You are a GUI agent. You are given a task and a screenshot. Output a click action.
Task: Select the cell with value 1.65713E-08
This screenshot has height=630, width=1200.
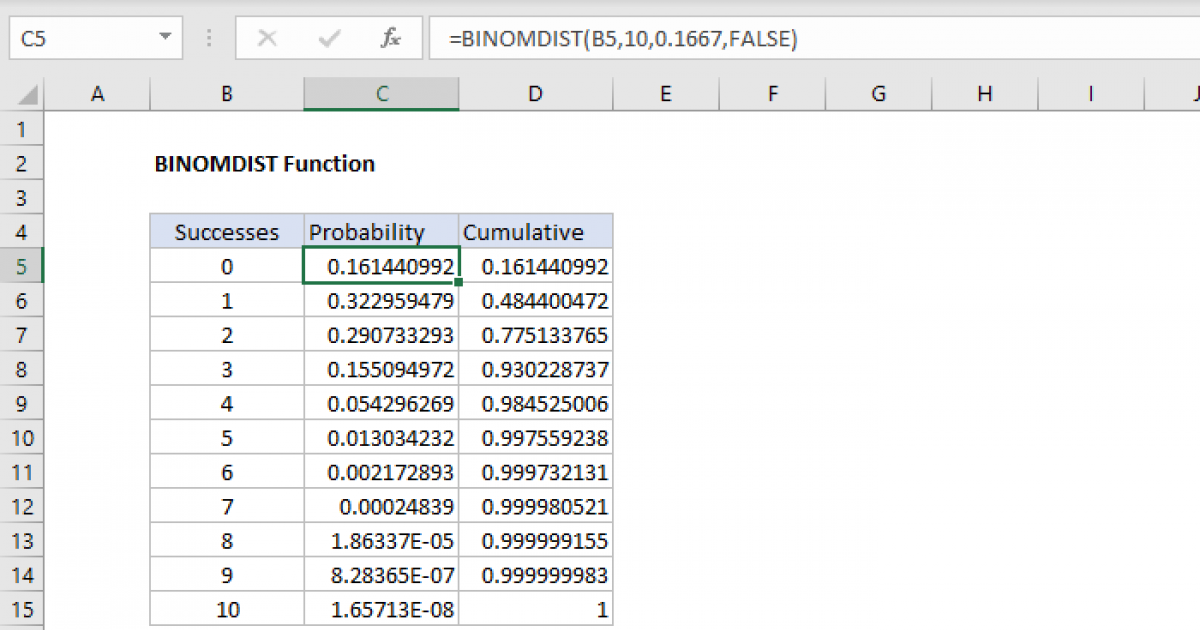tap(380, 608)
